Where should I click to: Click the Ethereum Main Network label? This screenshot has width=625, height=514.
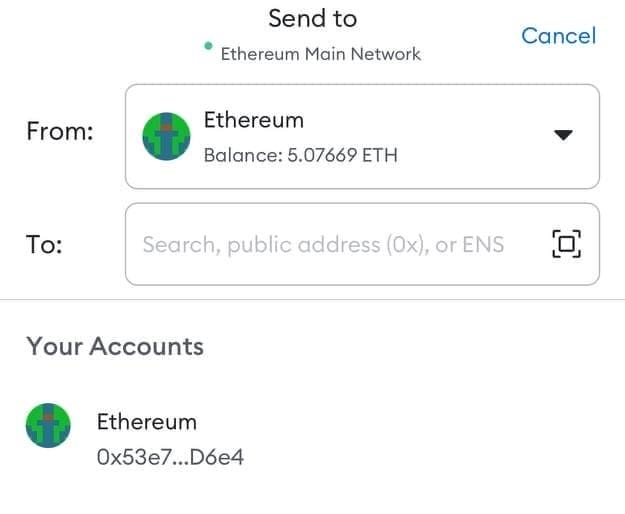pos(320,53)
